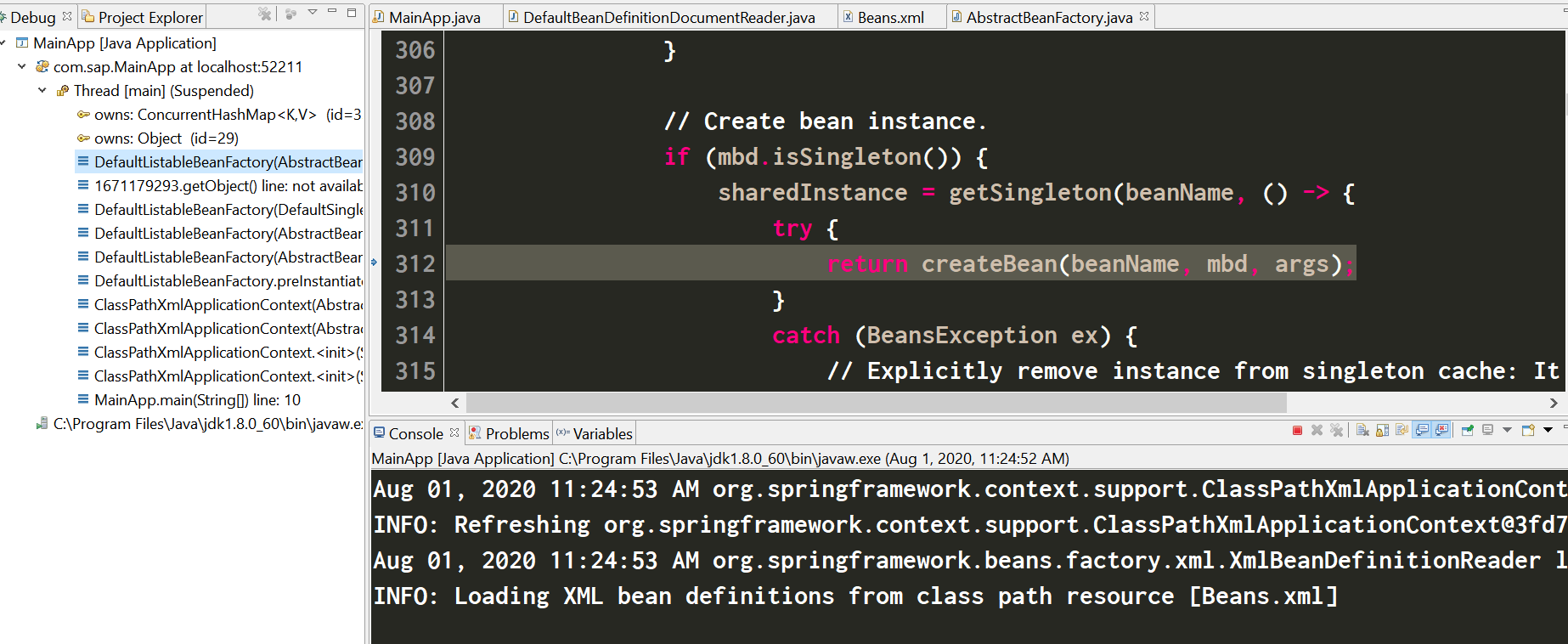This screenshot has height=644, width=1568.
Task: Select the AbstractBeanFactory.java editor tab
Action: (x=1049, y=17)
